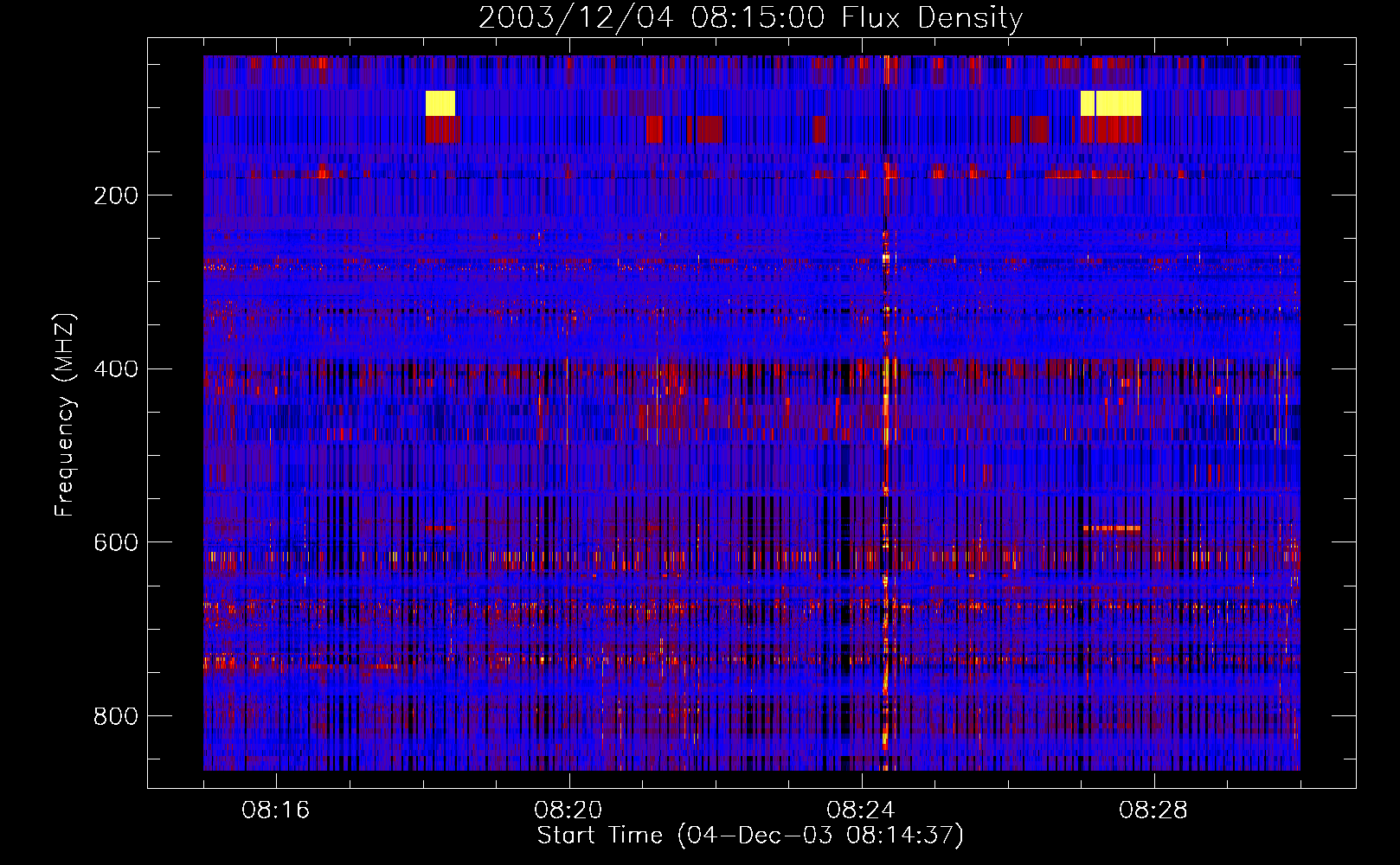Click the 400 frequency tick label
The height and width of the screenshot is (865, 1400).
coord(116,369)
